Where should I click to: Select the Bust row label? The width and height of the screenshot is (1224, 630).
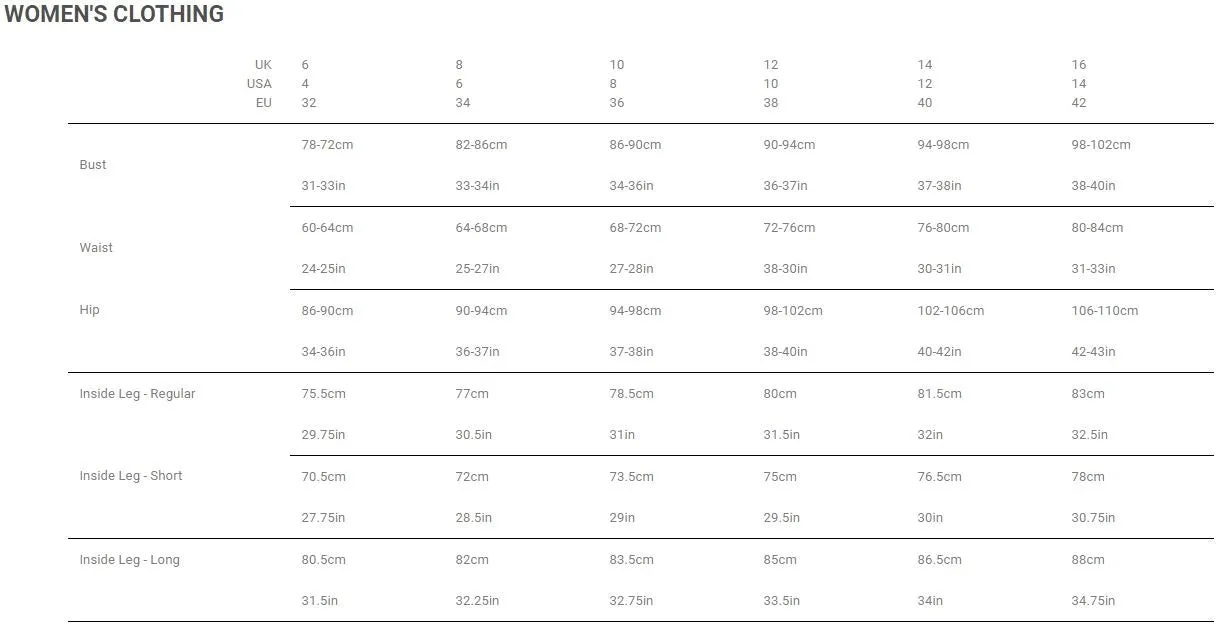pos(93,165)
